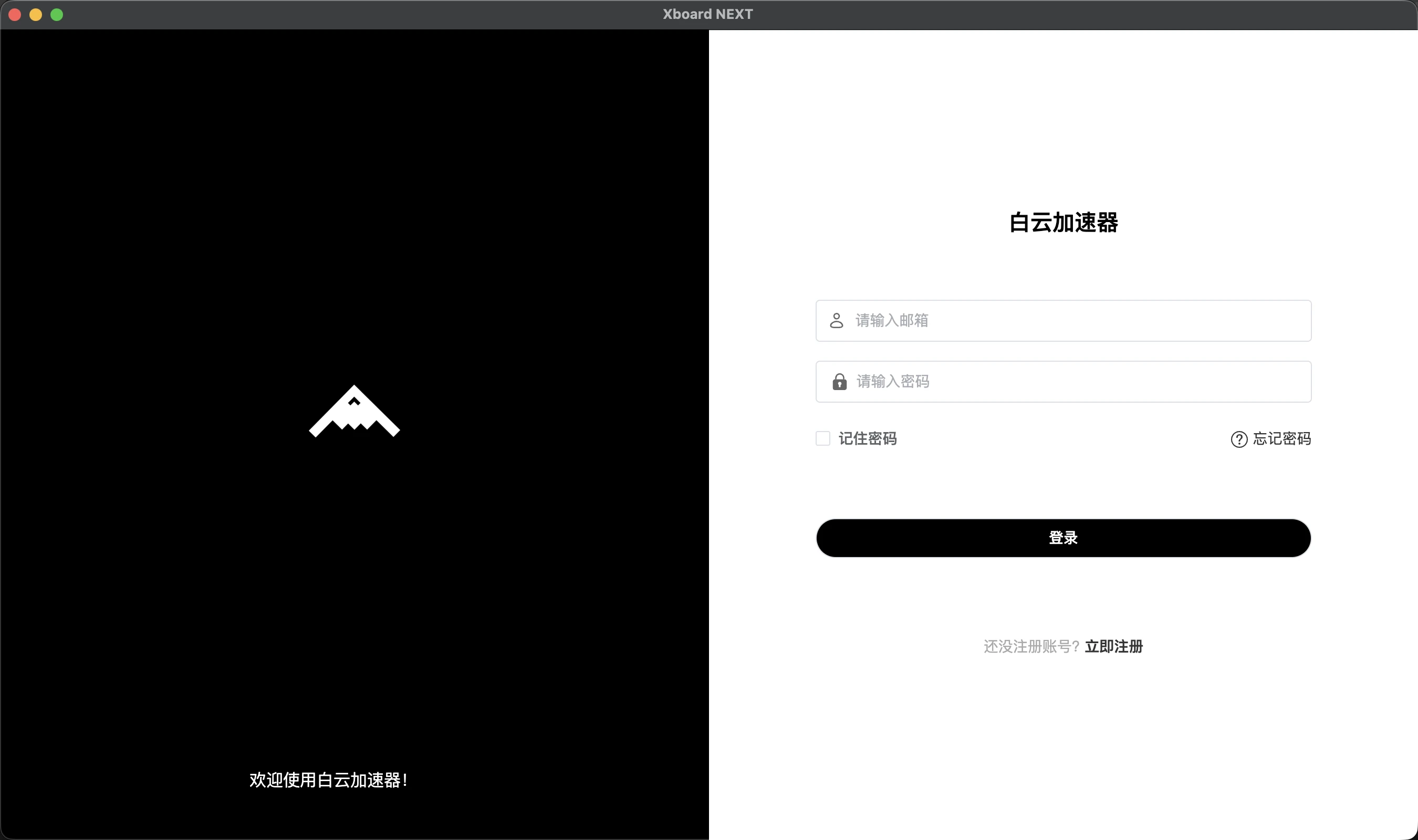The height and width of the screenshot is (840, 1418).
Task: Click the 记住密码 label text
Action: pyautogui.click(x=867, y=439)
